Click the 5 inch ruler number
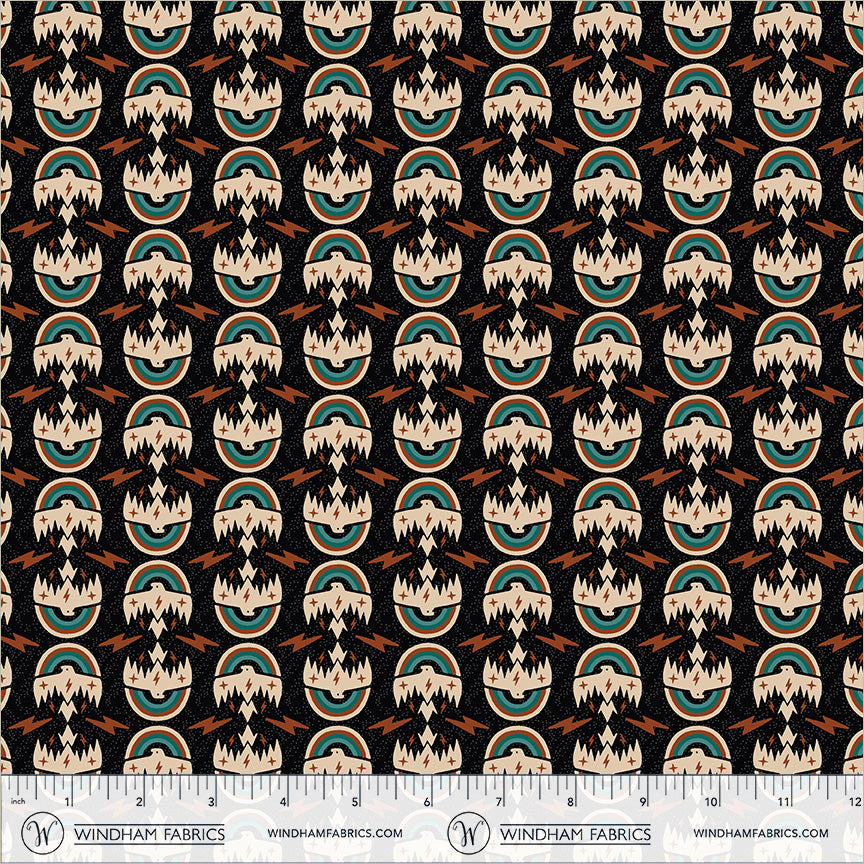Image resolution: width=864 pixels, height=864 pixels. tap(356, 802)
